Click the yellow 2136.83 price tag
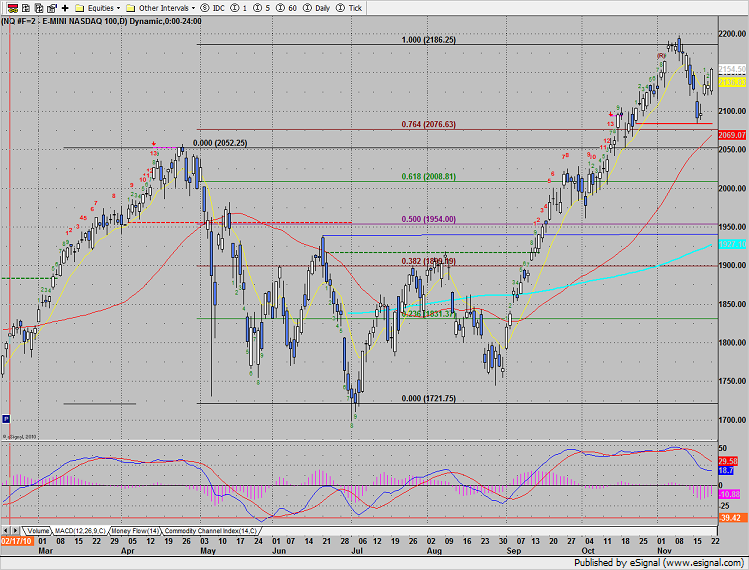Image resolution: width=749 pixels, height=570 pixels. [732, 83]
